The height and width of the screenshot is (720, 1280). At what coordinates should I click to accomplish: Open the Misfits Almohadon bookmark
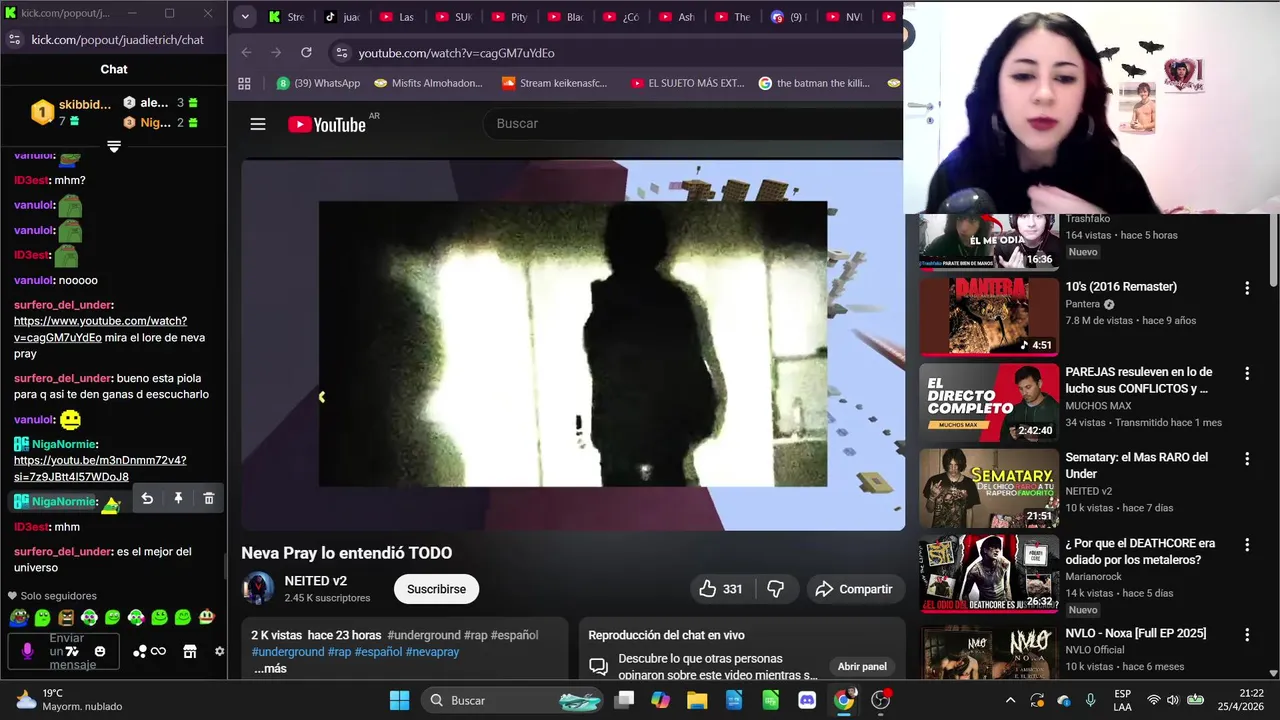coord(428,83)
